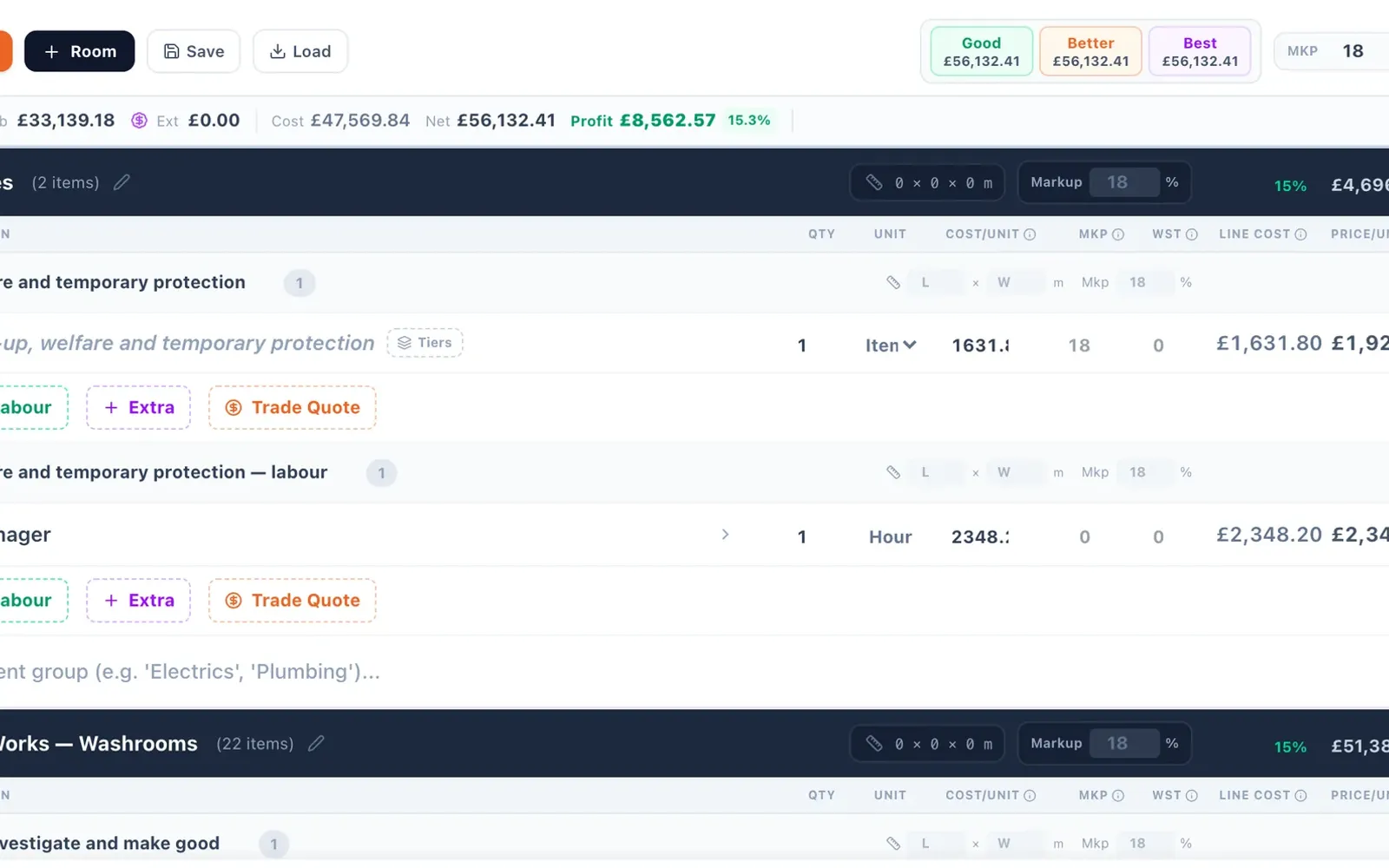Add Extra under the manager row
The height and width of the screenshot is (868, 1389).
coord(138,600)
